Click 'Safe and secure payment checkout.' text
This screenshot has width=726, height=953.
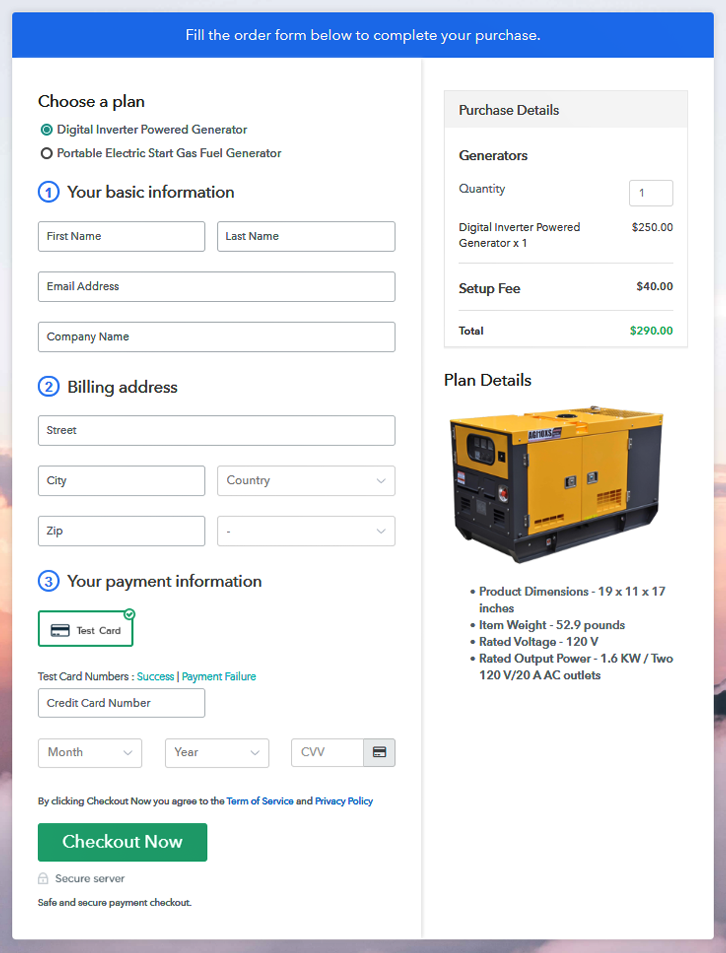click(115, 903)
